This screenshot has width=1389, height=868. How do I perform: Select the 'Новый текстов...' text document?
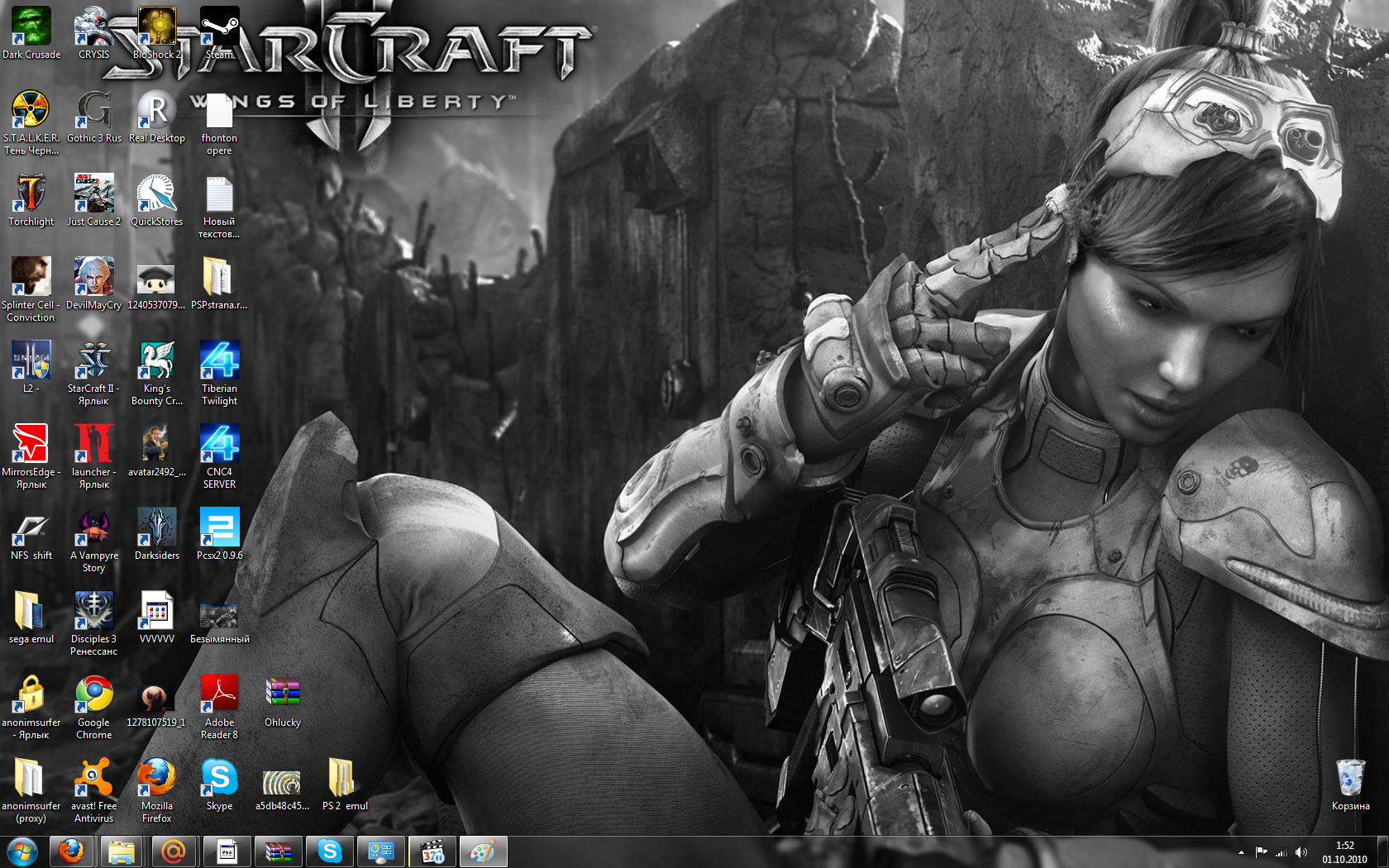pos(219,206)
